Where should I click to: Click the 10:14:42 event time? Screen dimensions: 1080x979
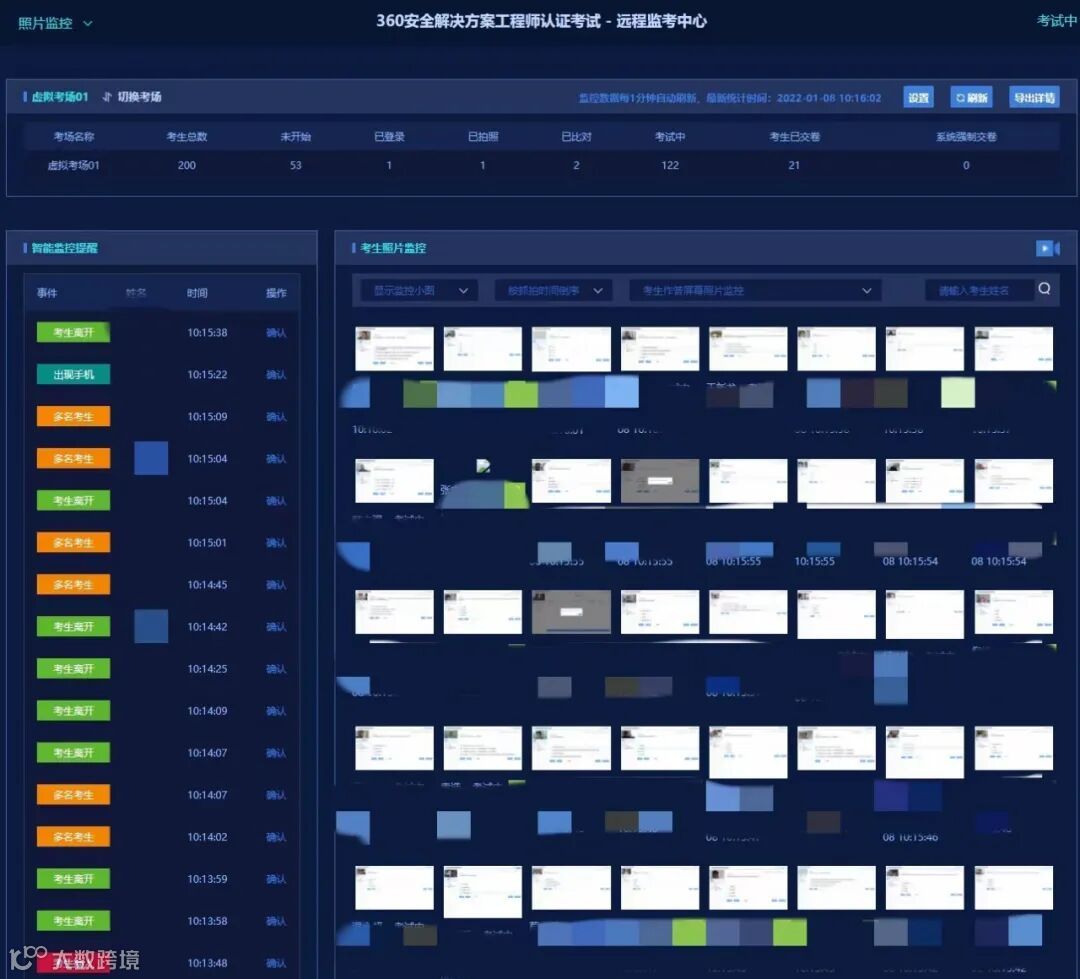pyautogui.click(x=207, y=627)
